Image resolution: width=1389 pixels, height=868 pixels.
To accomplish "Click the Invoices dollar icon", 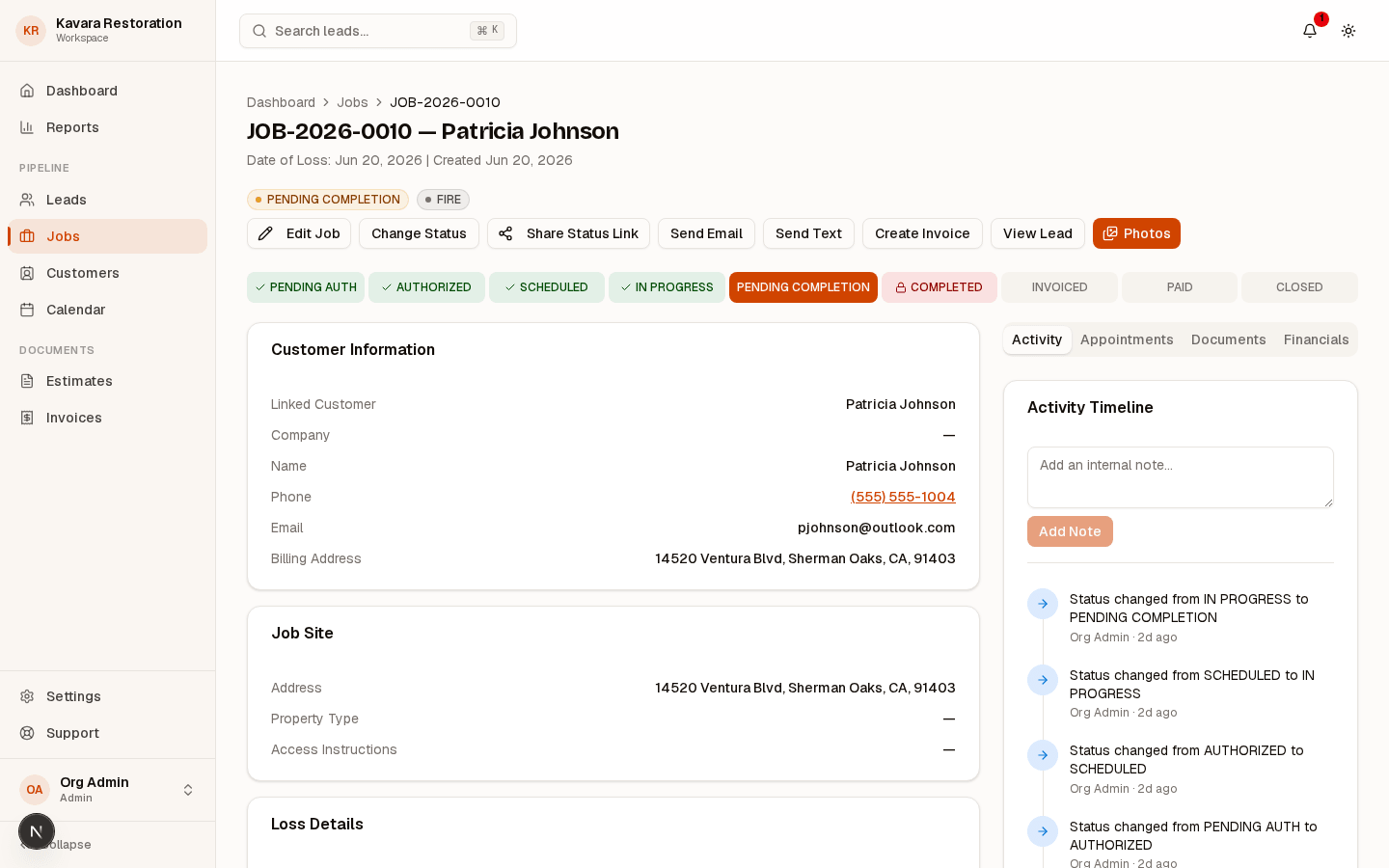I will pyautogui.click(x=27, y=418).
